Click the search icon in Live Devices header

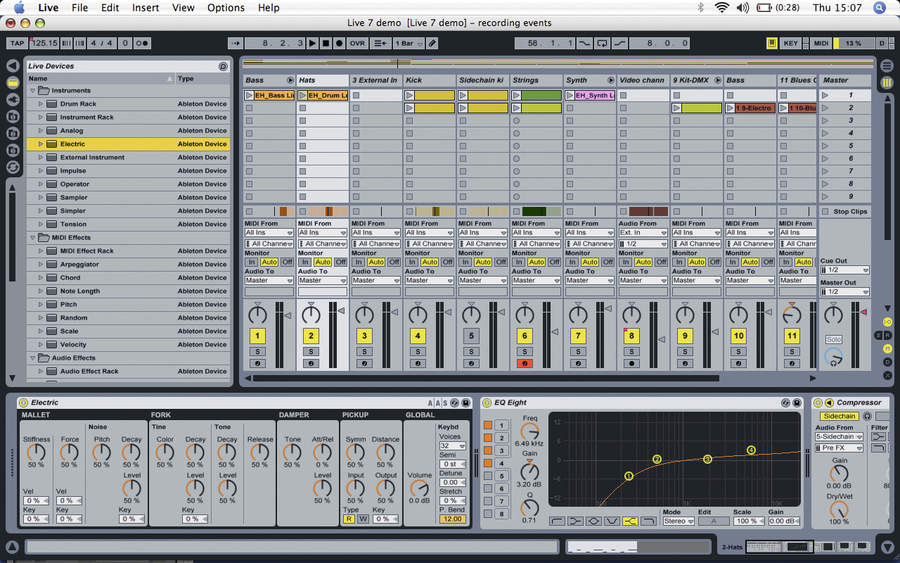[x=223, y=67]
